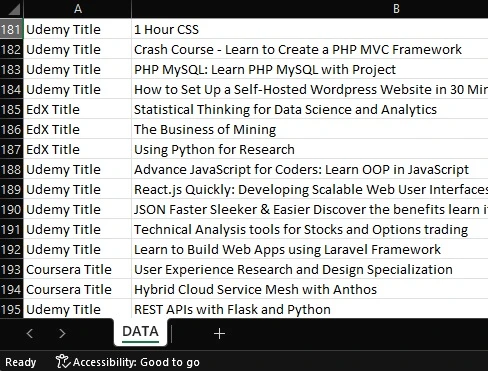Select 'Udemy Title' cell in row 195
This screenshot has width=488, height=371.
point(77,309)
